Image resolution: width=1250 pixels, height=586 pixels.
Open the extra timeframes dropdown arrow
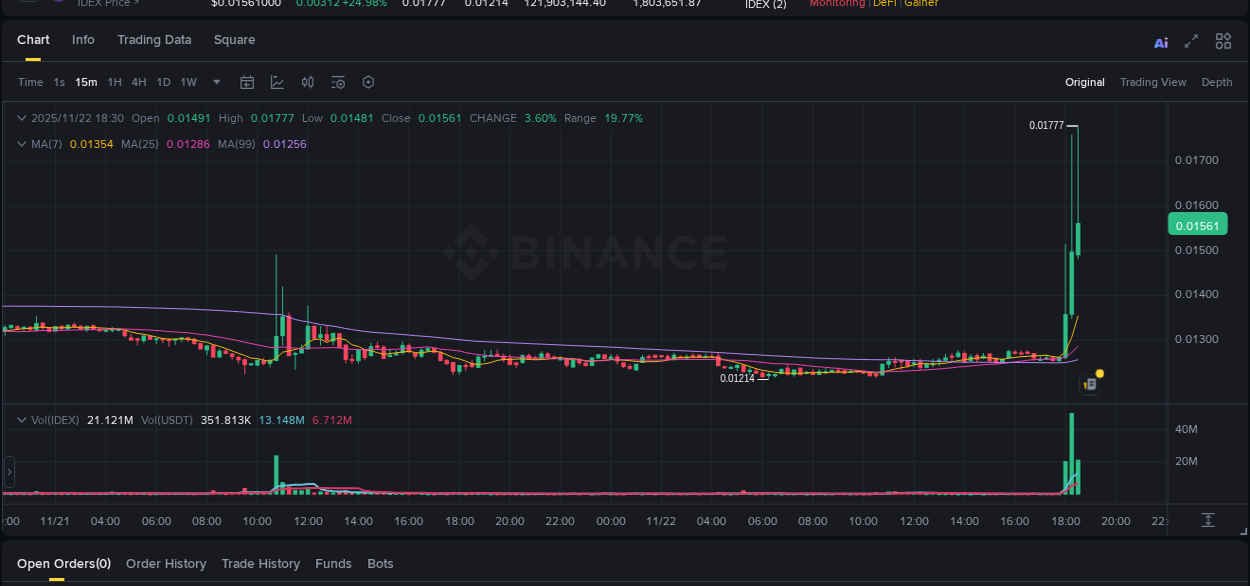[x=216, y=82]
